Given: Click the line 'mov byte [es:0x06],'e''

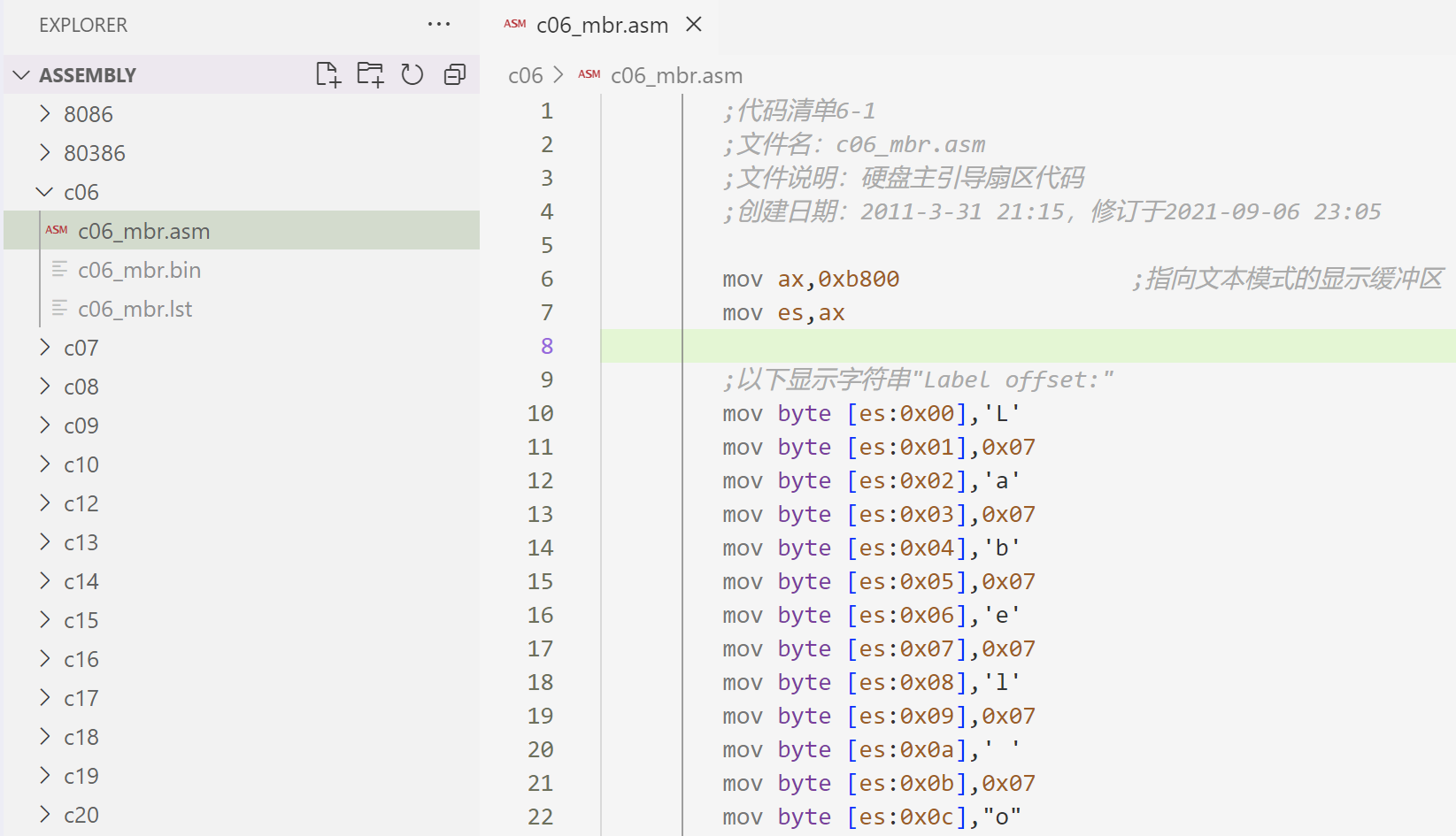Looking at the screenshot, I should coord(872,615).
